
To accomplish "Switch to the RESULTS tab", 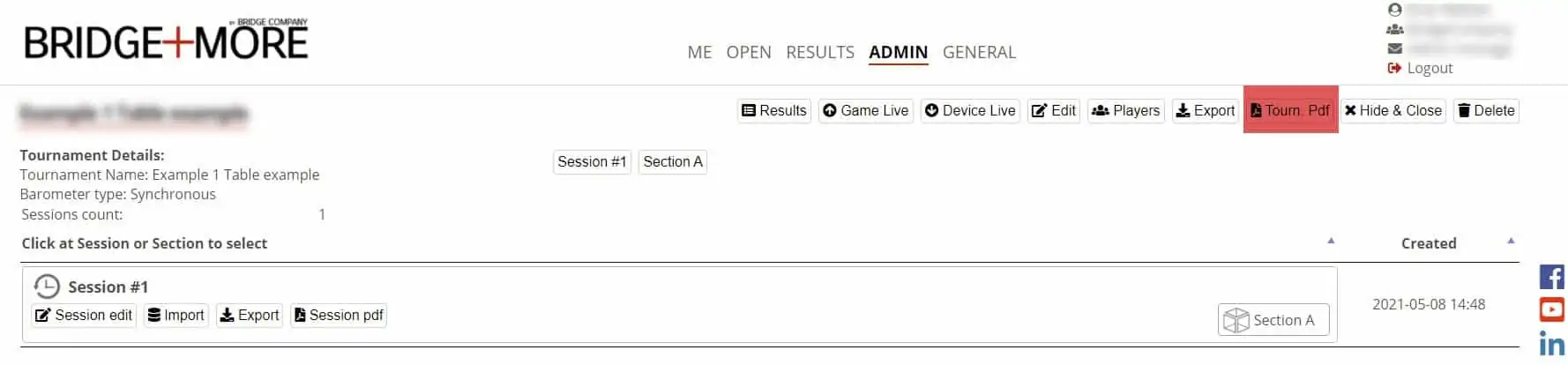I will (819, 52).
